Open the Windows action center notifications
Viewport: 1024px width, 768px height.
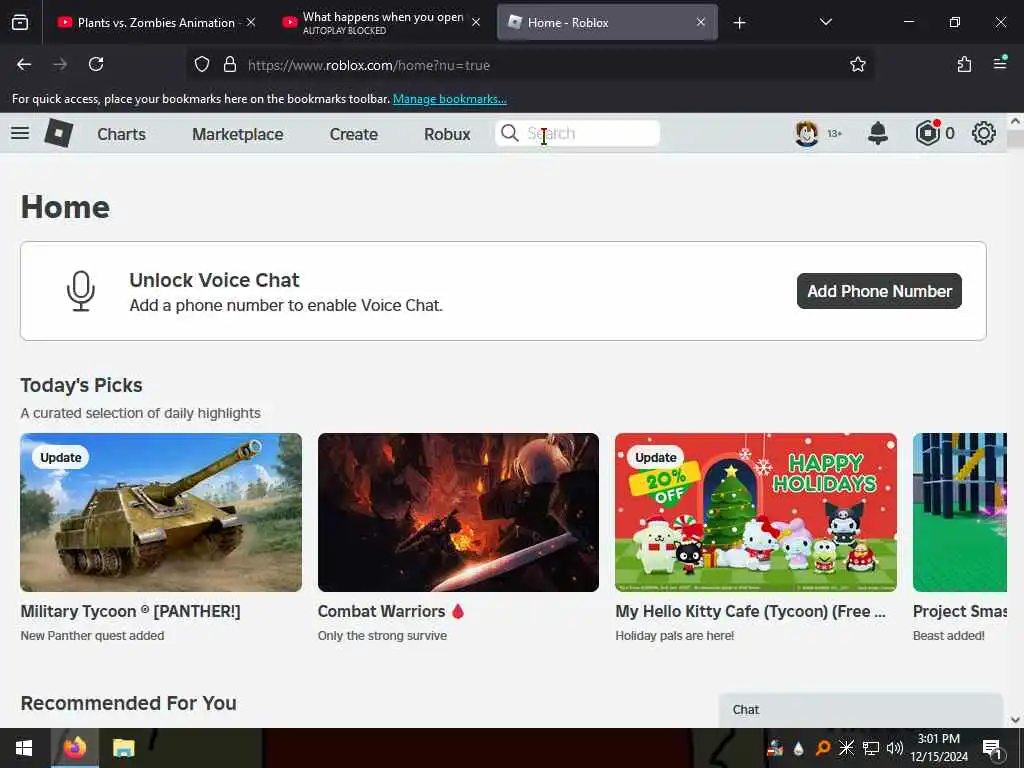point(993,748)
